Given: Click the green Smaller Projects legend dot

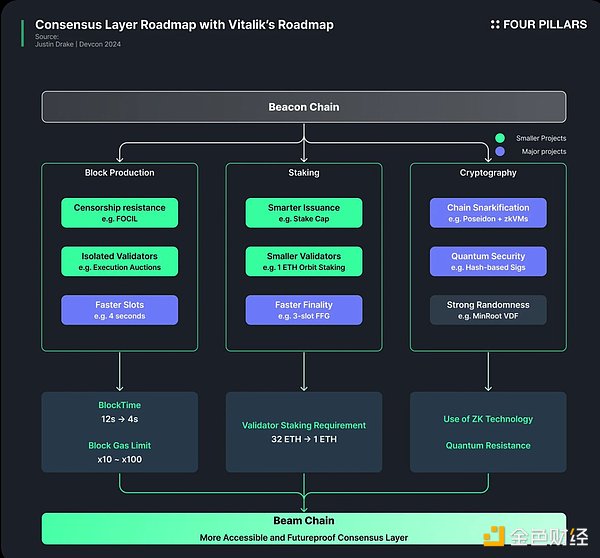Looking at the screenshot, I should tap(498, 139).
